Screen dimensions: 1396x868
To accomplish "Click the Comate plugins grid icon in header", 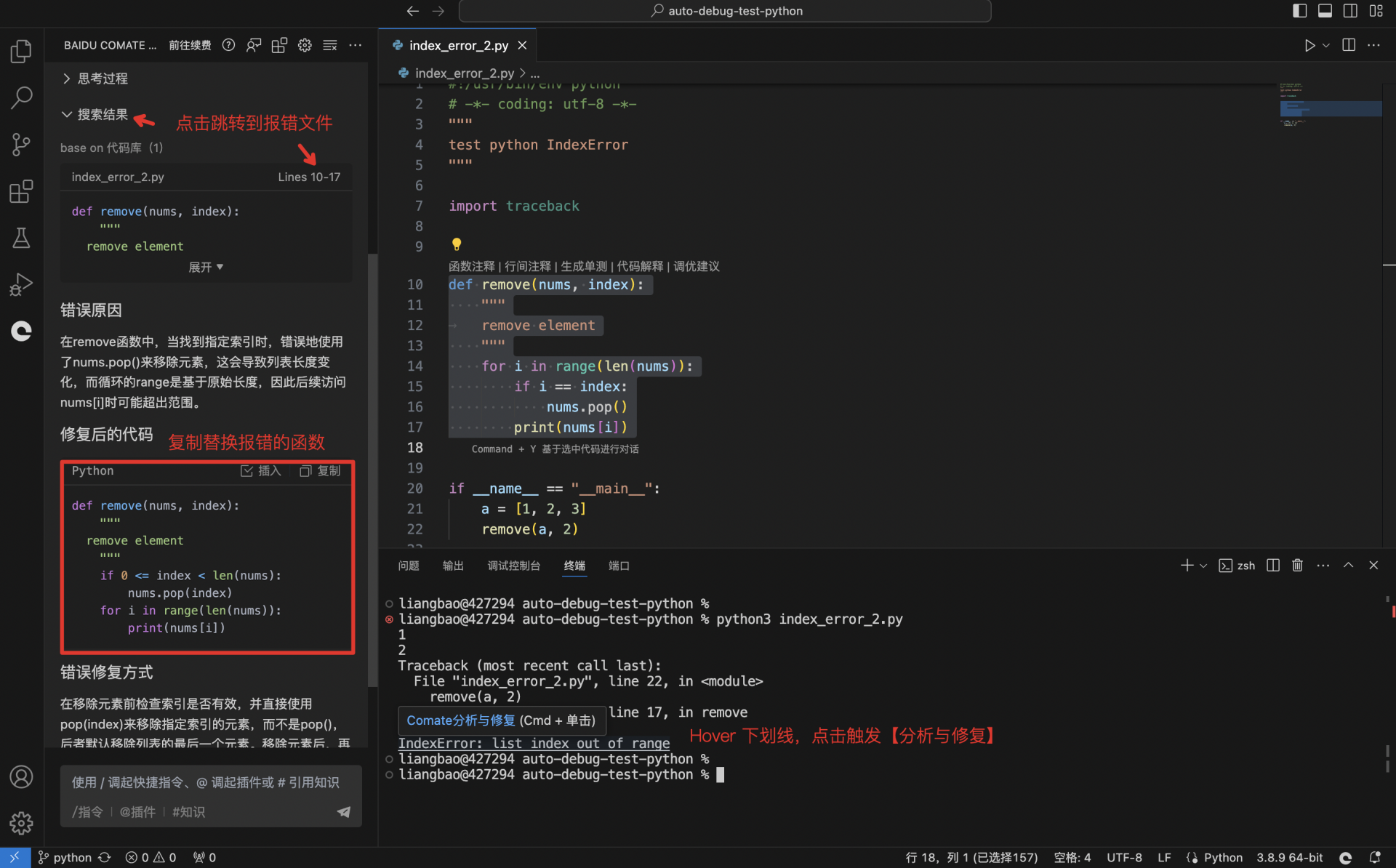I will pos(279,45).
